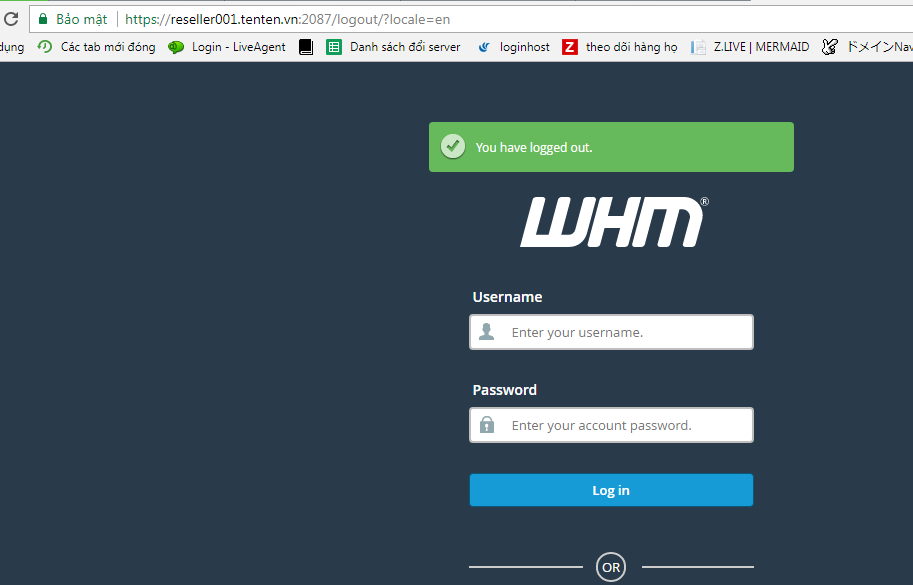
Task: Click the checkmark icon in logout notice
Action: [453, 147]
